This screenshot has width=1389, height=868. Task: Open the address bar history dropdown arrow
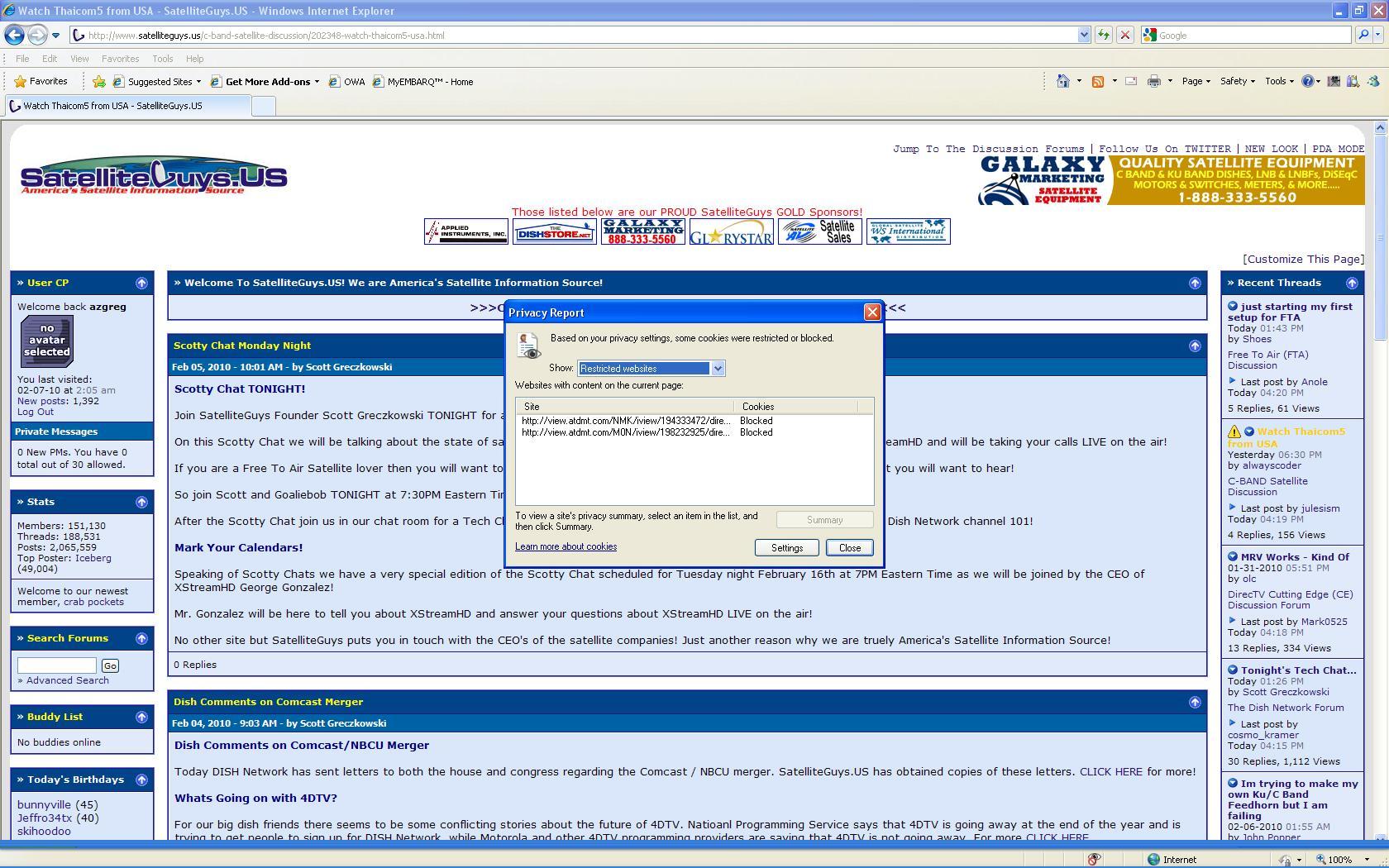pos(1084,35)
